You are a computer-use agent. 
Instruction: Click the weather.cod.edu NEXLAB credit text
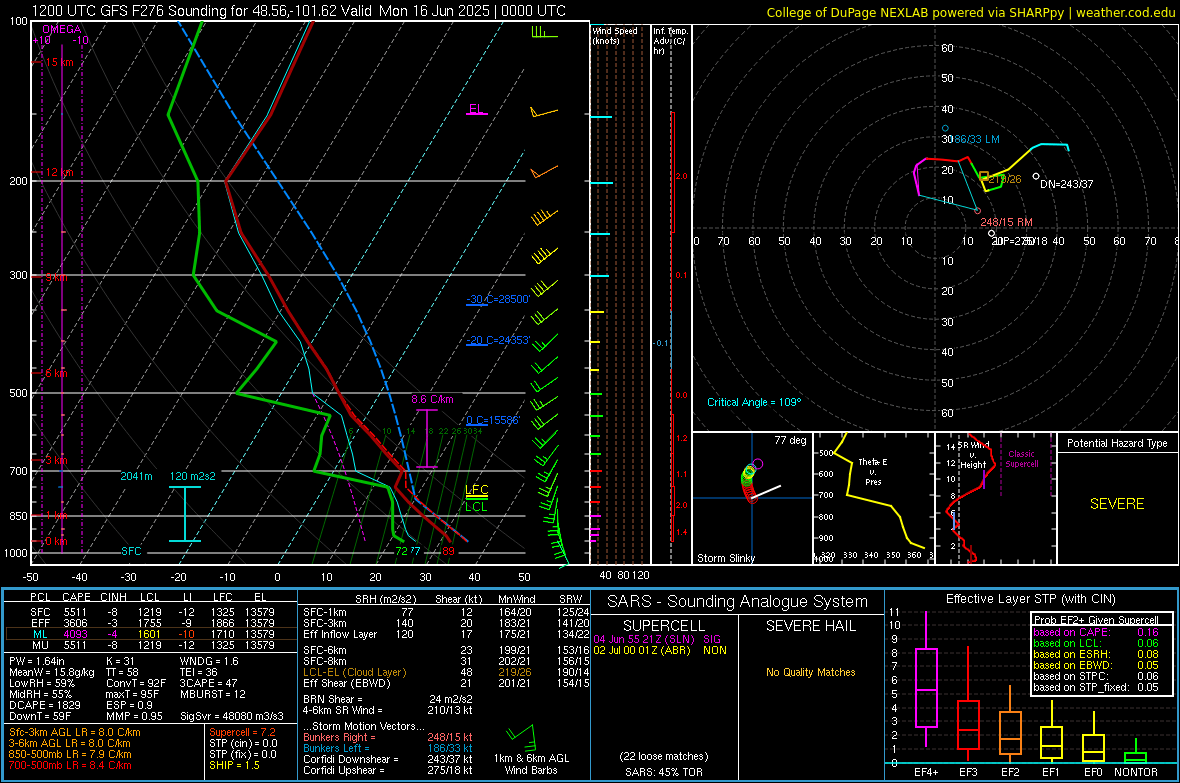[970, 12]
